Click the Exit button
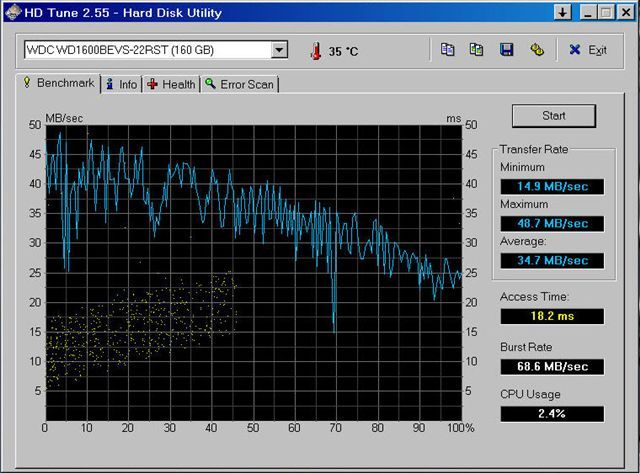Viewport: 640px width, 473px height. pos(588,50)
